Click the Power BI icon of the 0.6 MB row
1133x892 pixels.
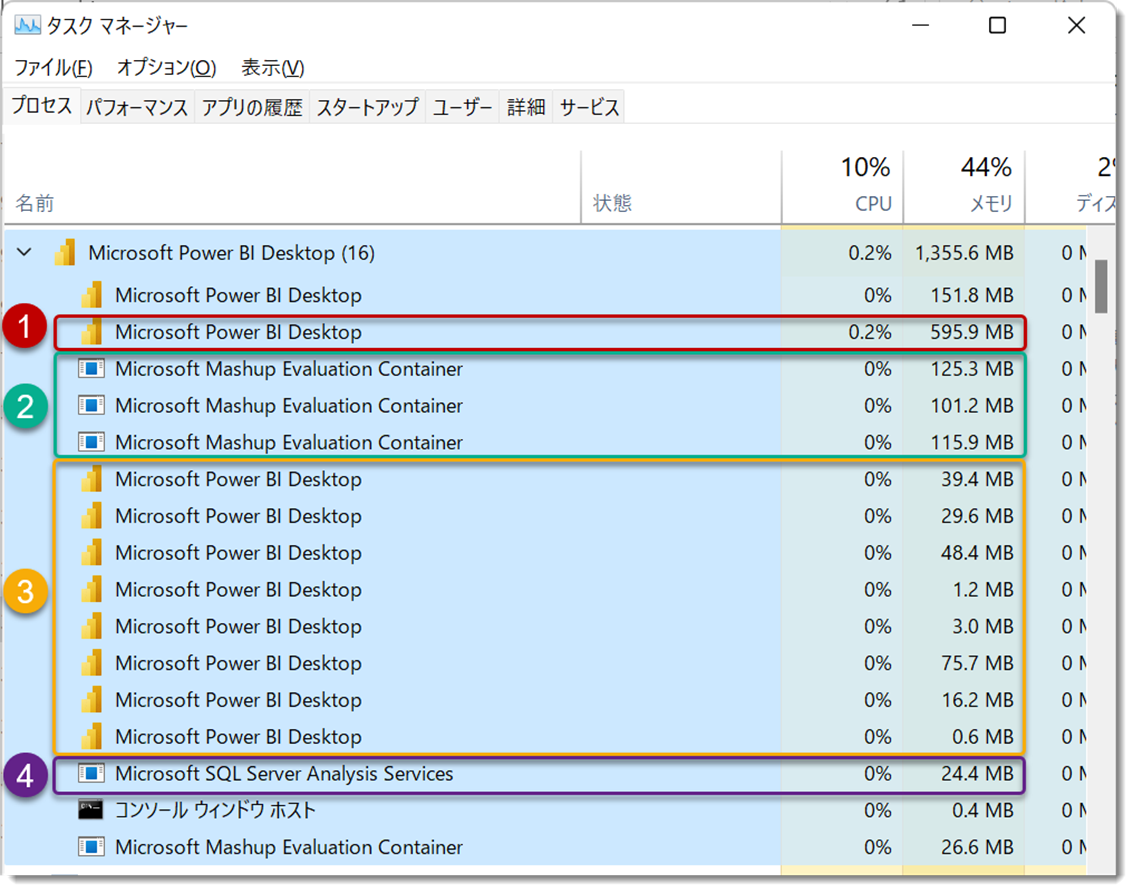[92, 737]
